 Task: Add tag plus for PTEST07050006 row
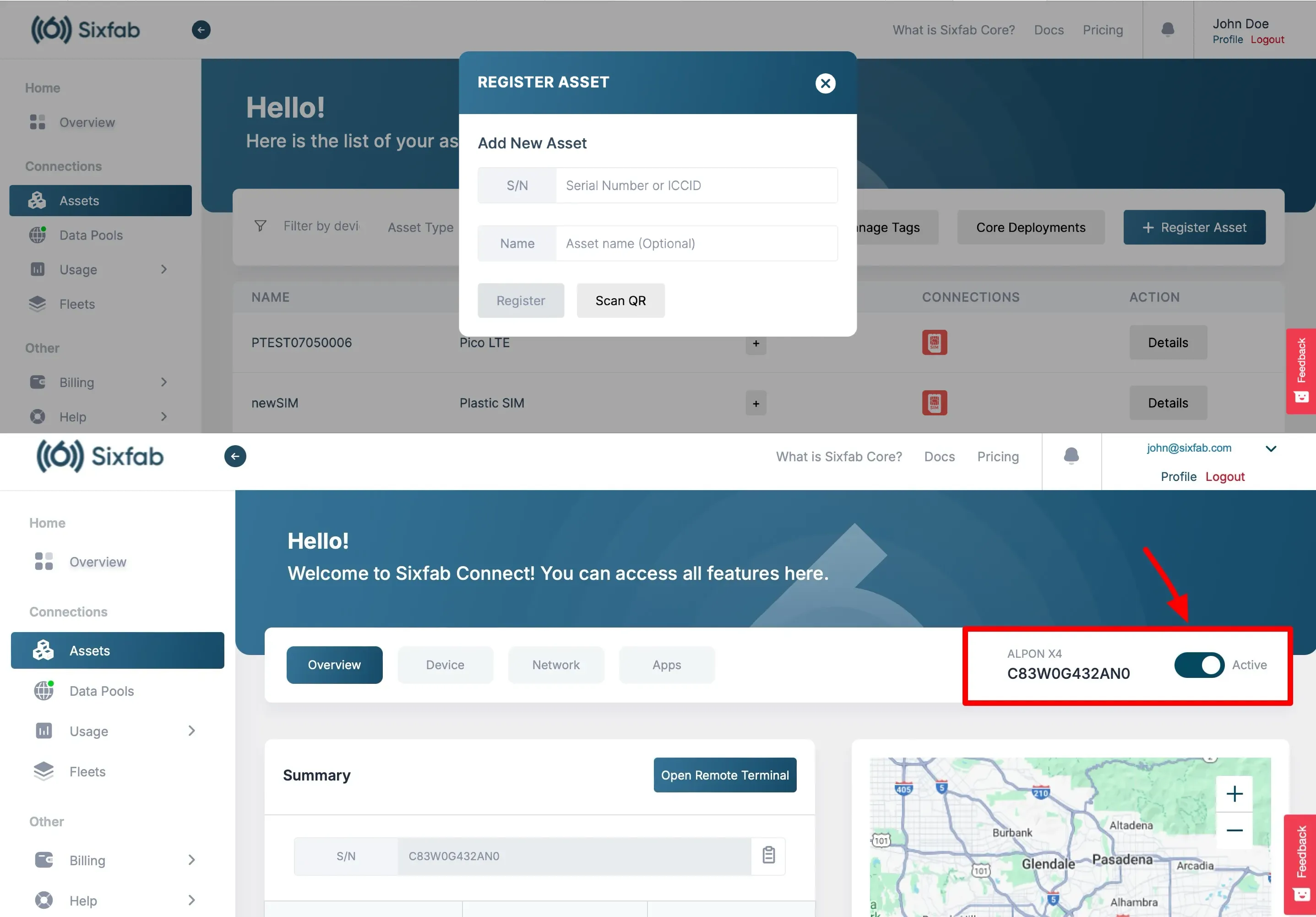tap(756, 343)
